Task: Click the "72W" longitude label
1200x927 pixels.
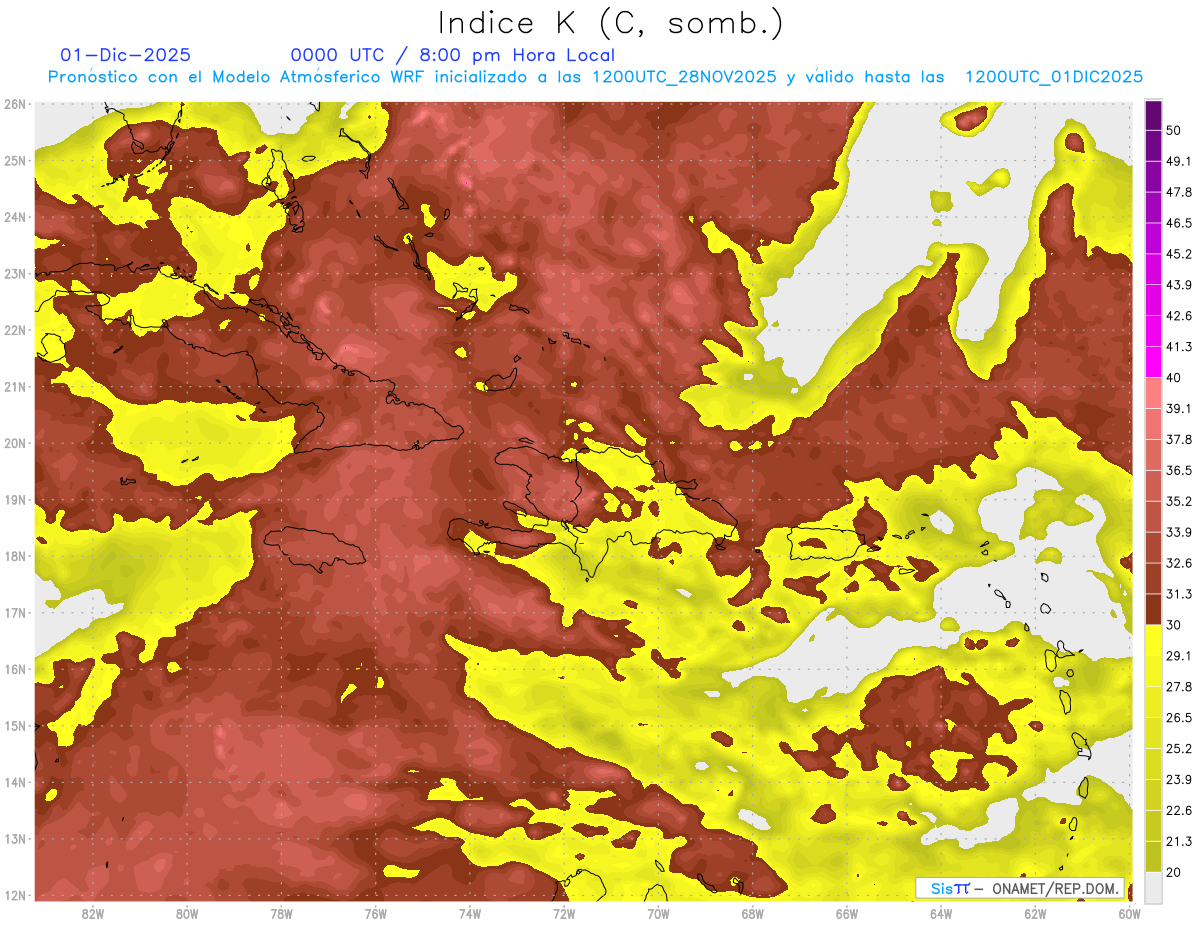Action: 563,913
